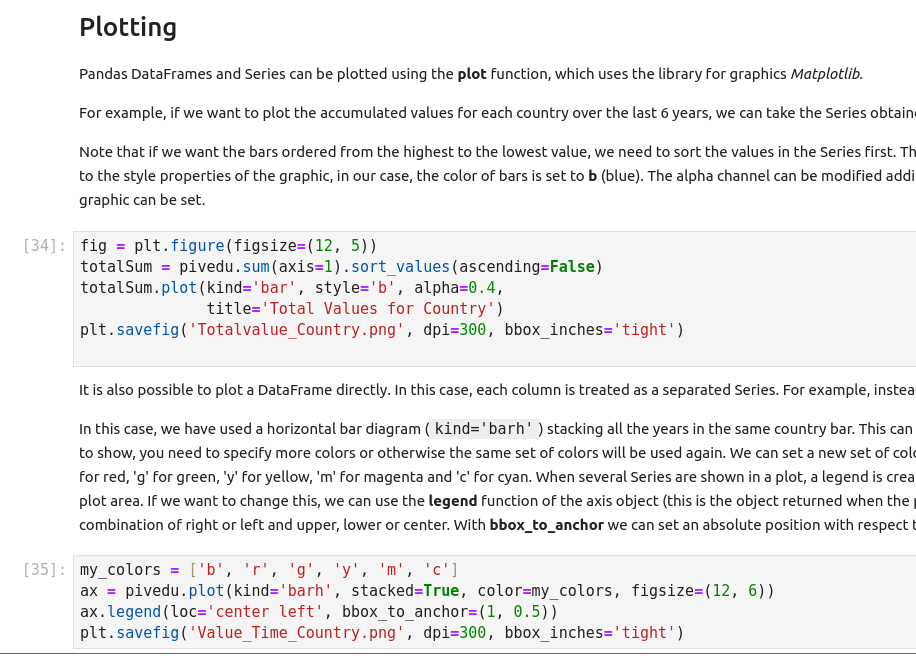The image size is (916, 659).
Task: Click the paragraph starting 'For example, if we want'
Action: (490, 113)
